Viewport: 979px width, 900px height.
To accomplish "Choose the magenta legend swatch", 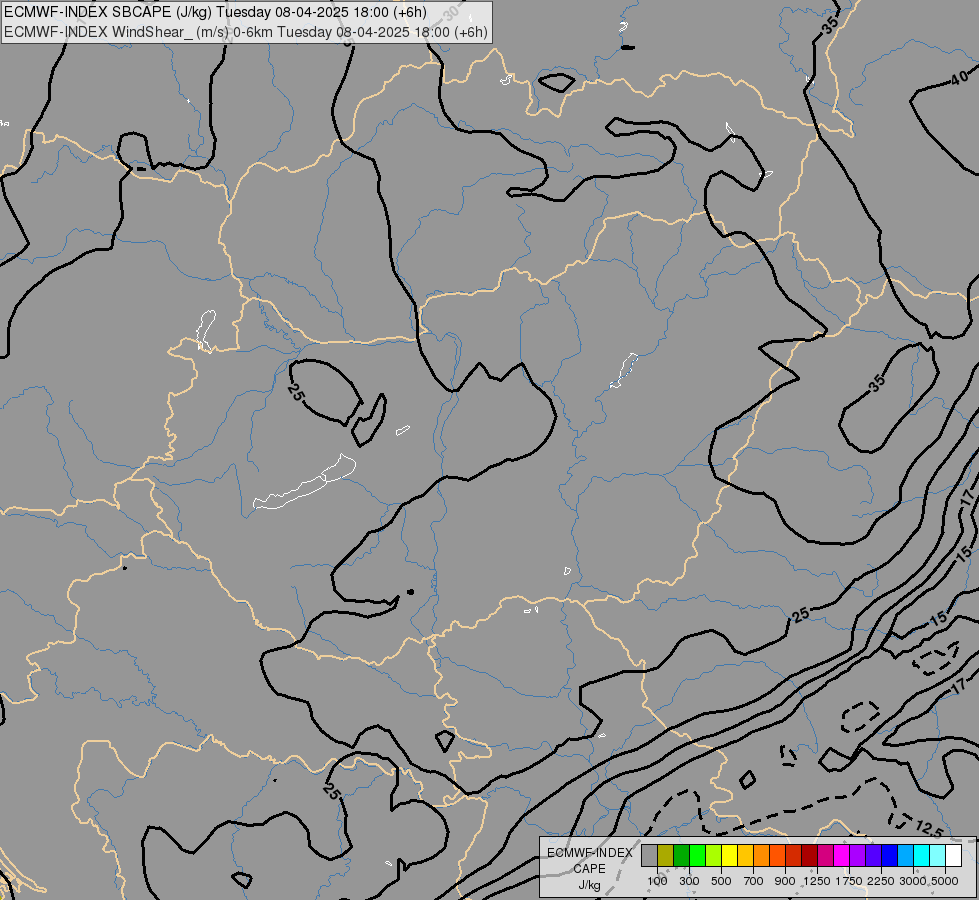I will 842,856.
